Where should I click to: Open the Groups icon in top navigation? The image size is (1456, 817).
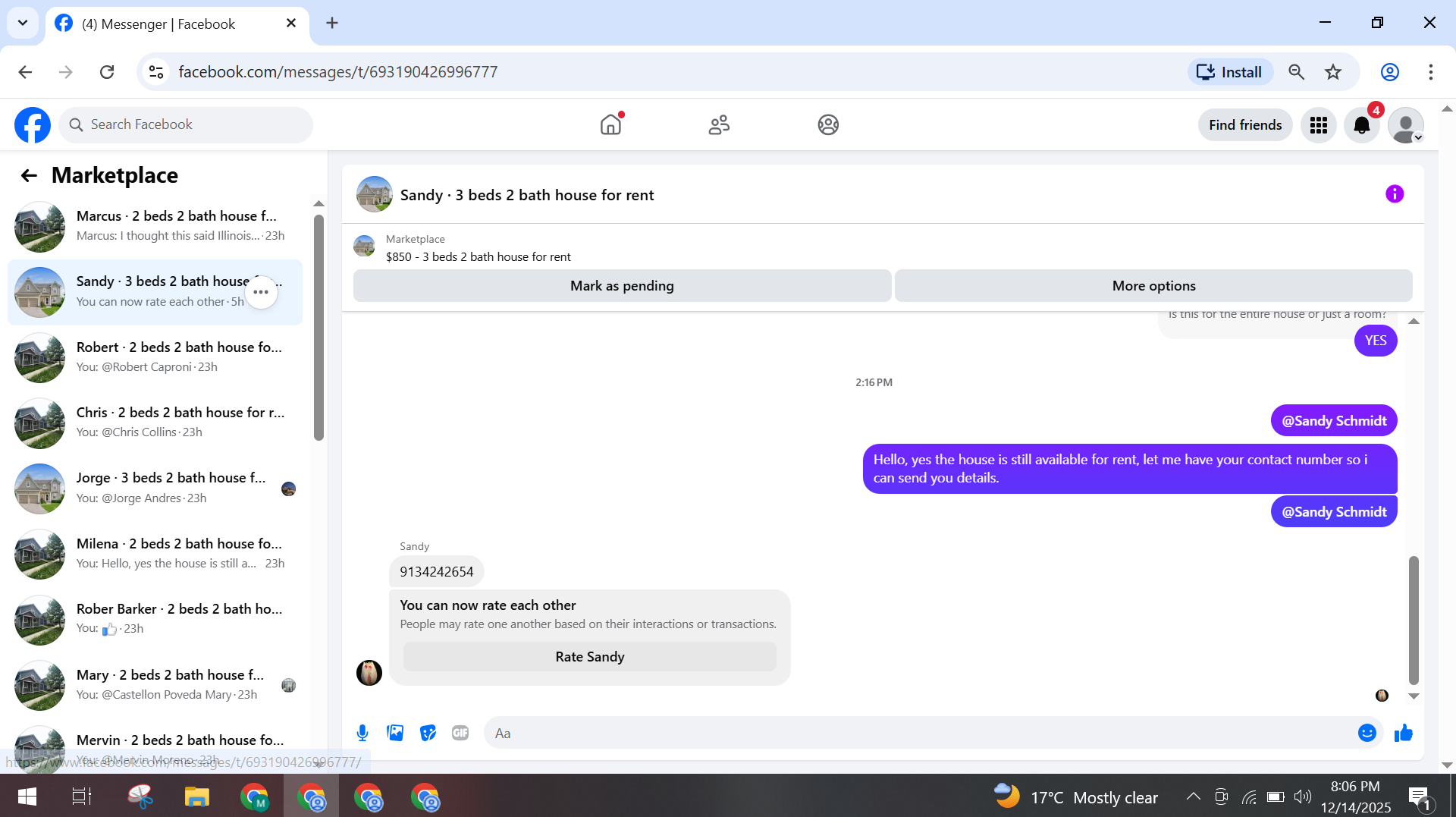[828, 124]
